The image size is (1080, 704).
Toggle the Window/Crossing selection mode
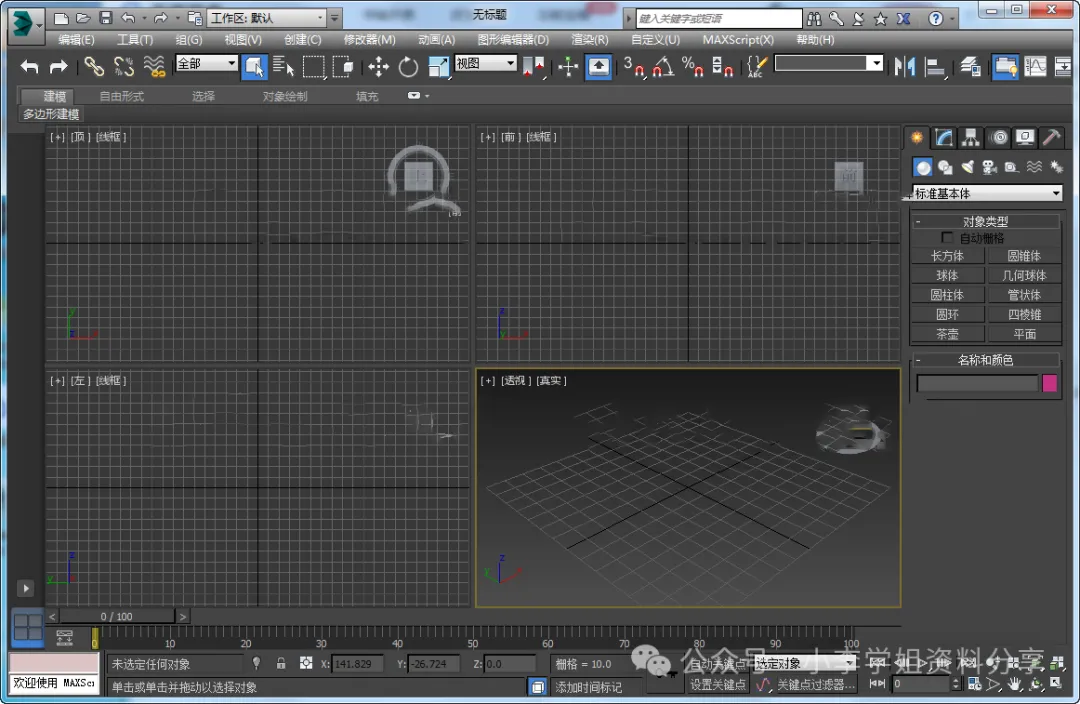pos(343,66)
